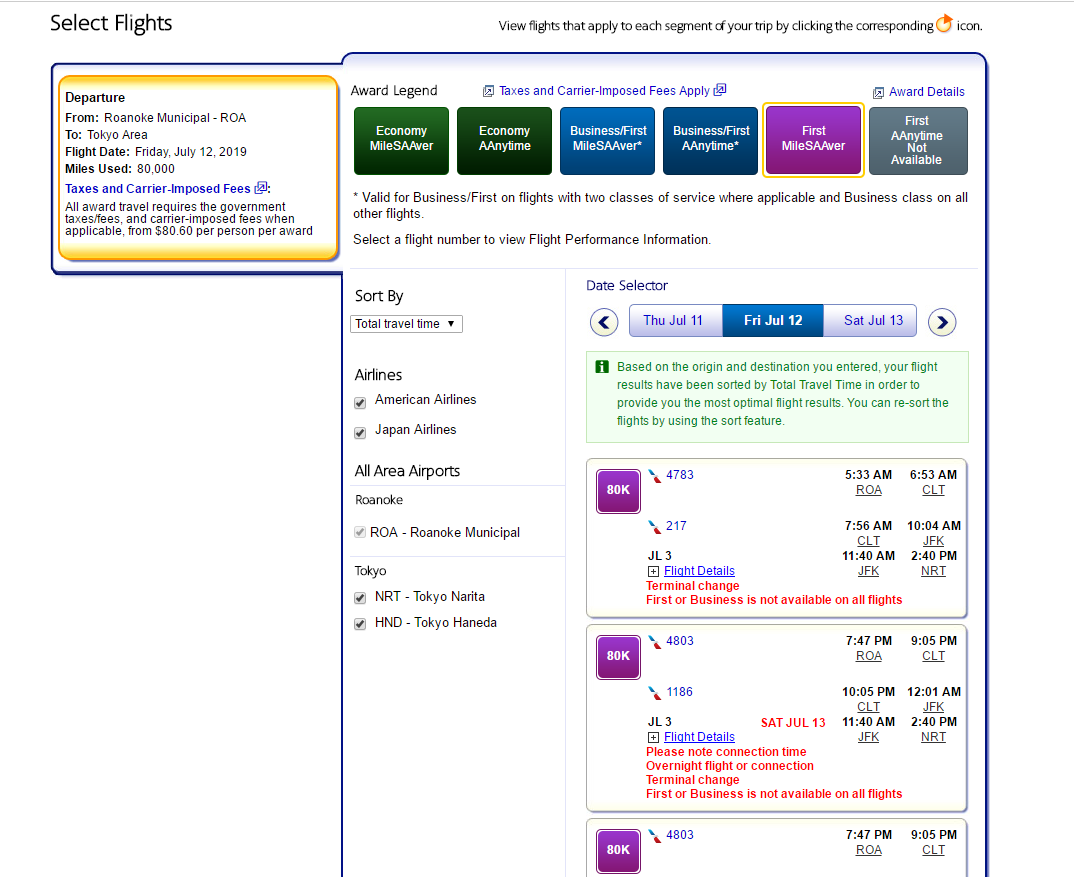Go to next dates with right arrow
Screen dimensions: 1074x877
[942, 321]
